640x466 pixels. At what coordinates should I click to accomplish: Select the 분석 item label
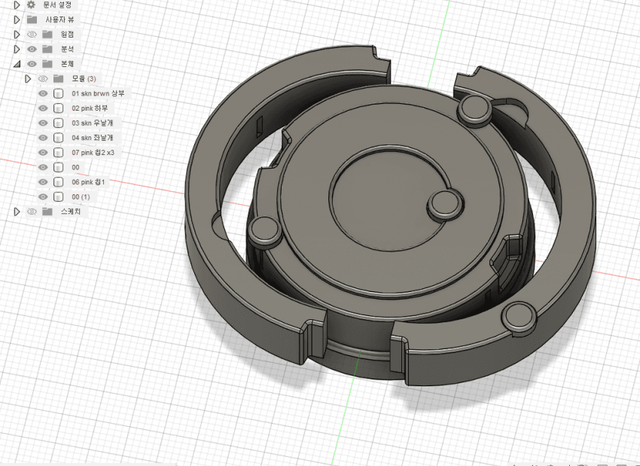tap(69, 49)
